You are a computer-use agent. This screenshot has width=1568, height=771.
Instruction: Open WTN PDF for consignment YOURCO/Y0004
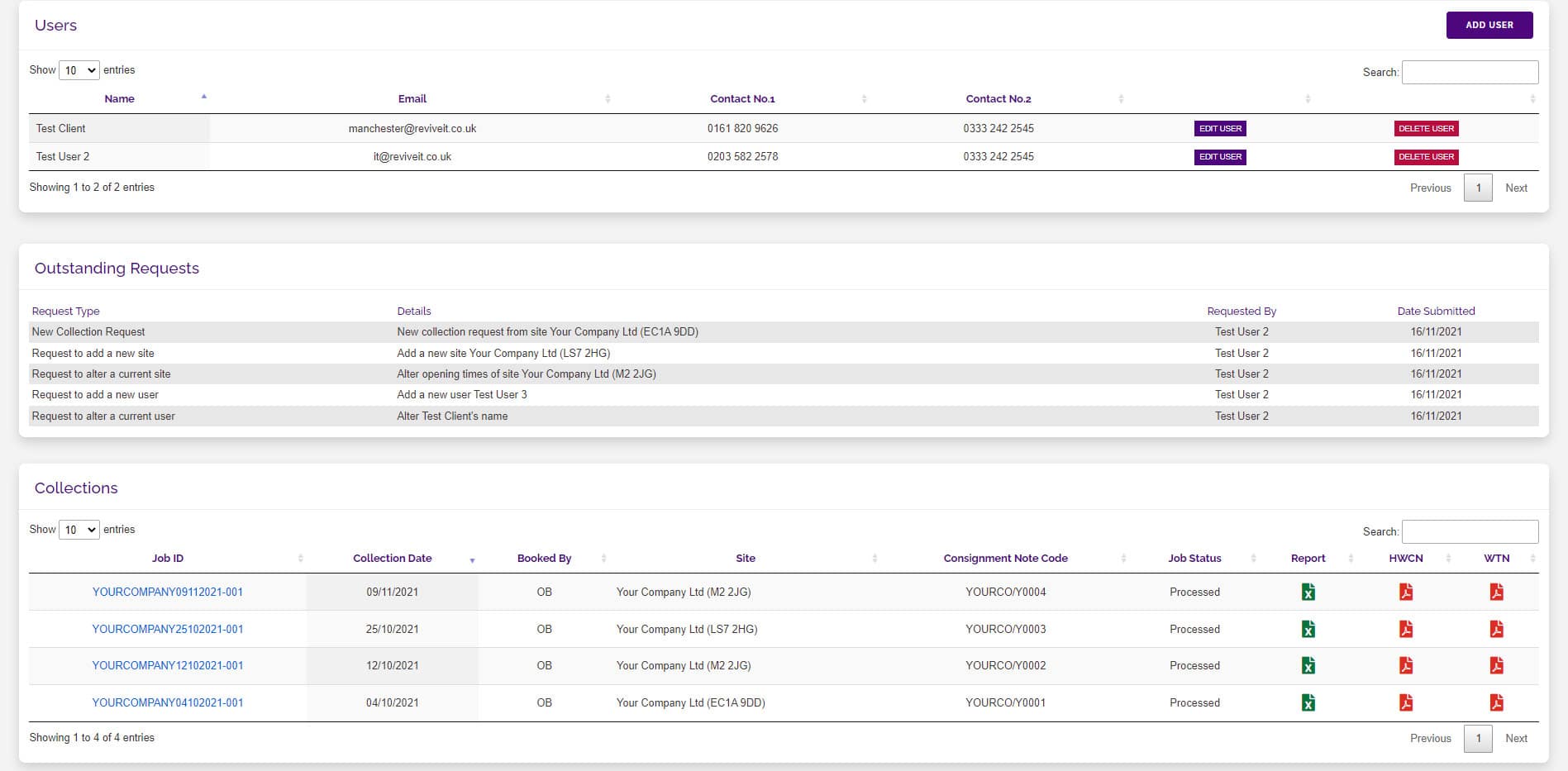[x=1496, y=592]
